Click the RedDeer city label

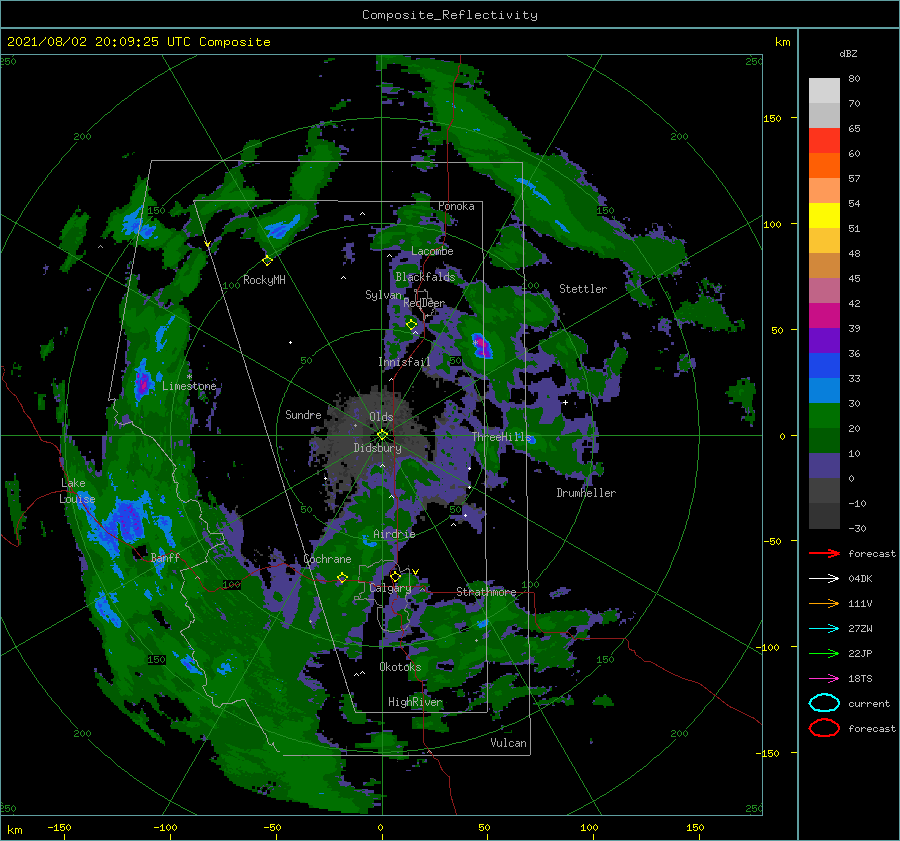[x=424, y=303]
